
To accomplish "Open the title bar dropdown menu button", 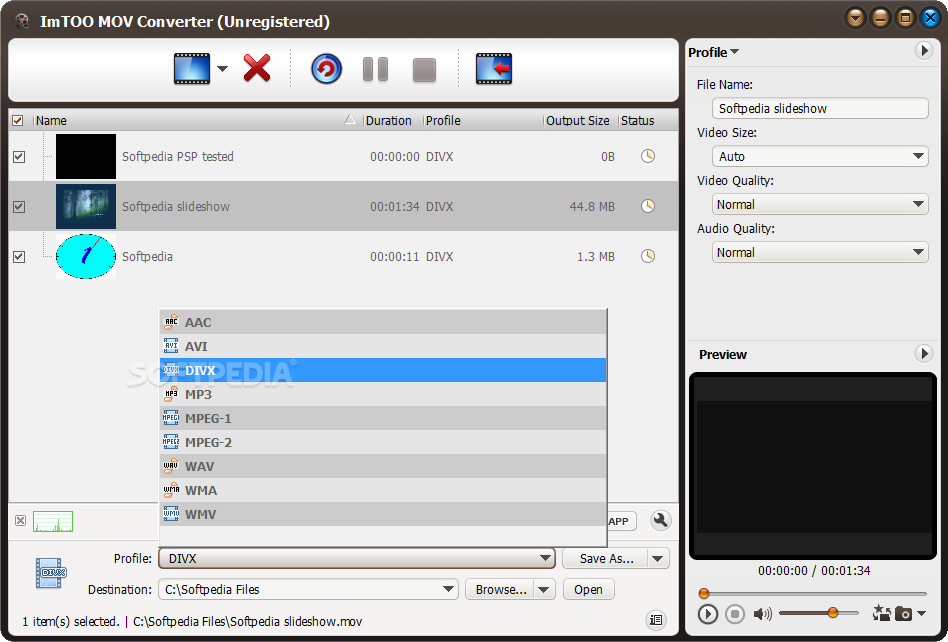I will [855, 18].
